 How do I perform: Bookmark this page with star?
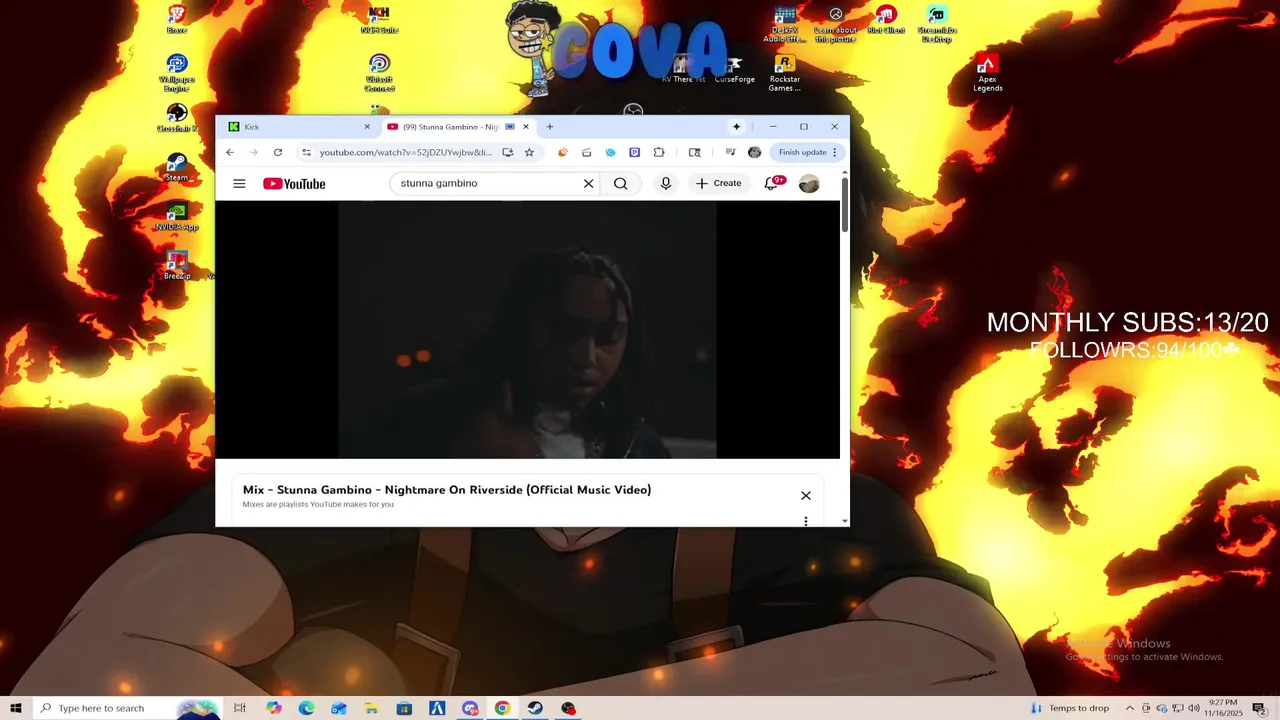click(529, 152)
